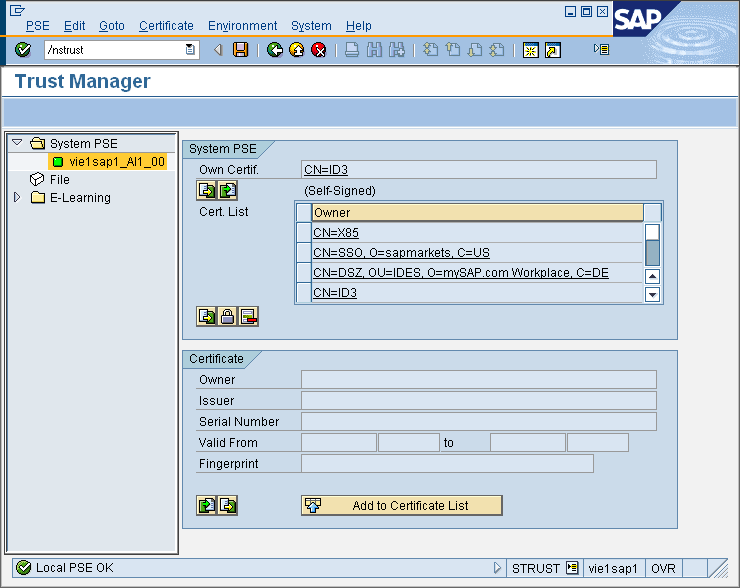
Task: Click the red Cancel icon
Action: [319, 50]
